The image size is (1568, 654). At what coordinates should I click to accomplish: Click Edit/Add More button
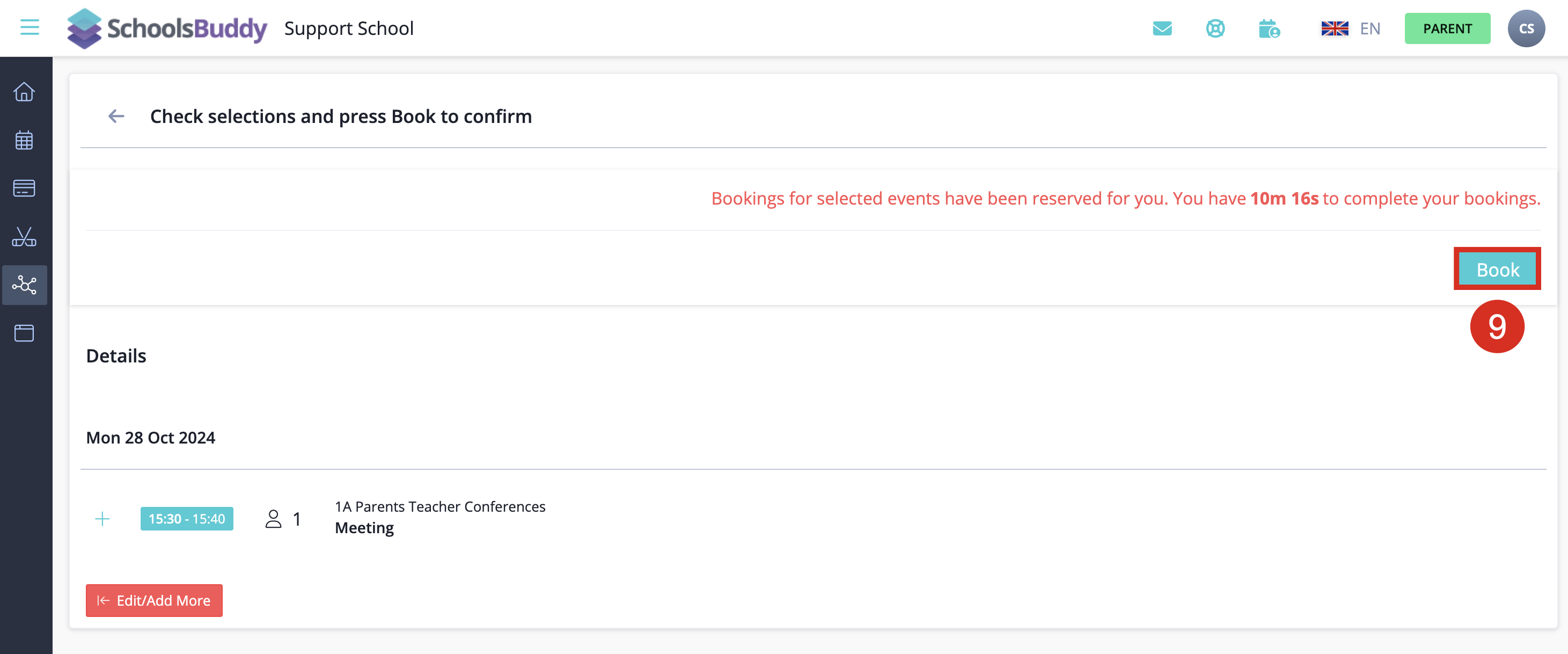click(154, 600)
